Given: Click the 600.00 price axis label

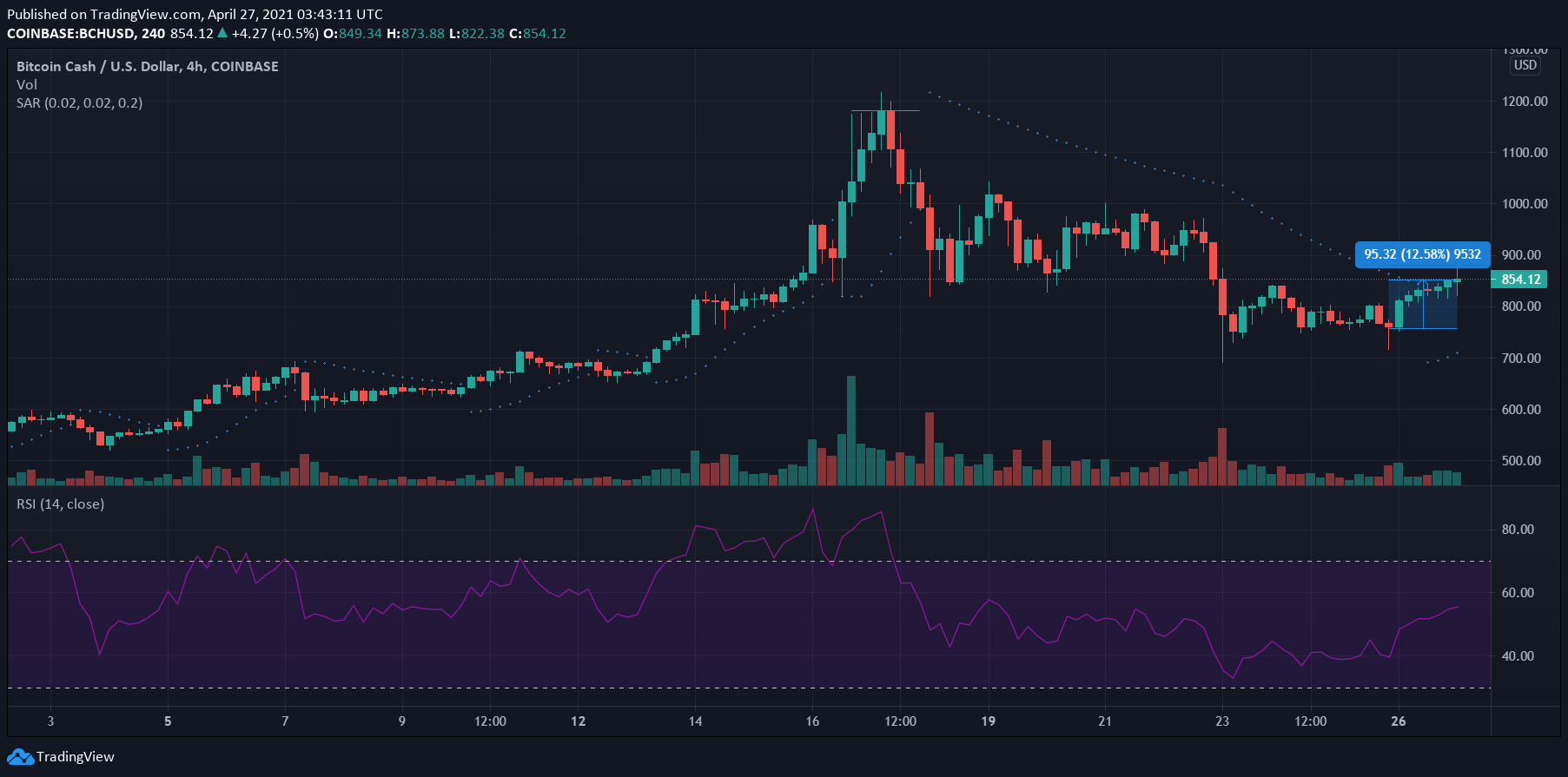Looking at the screenshot, I should [1521, 410].
